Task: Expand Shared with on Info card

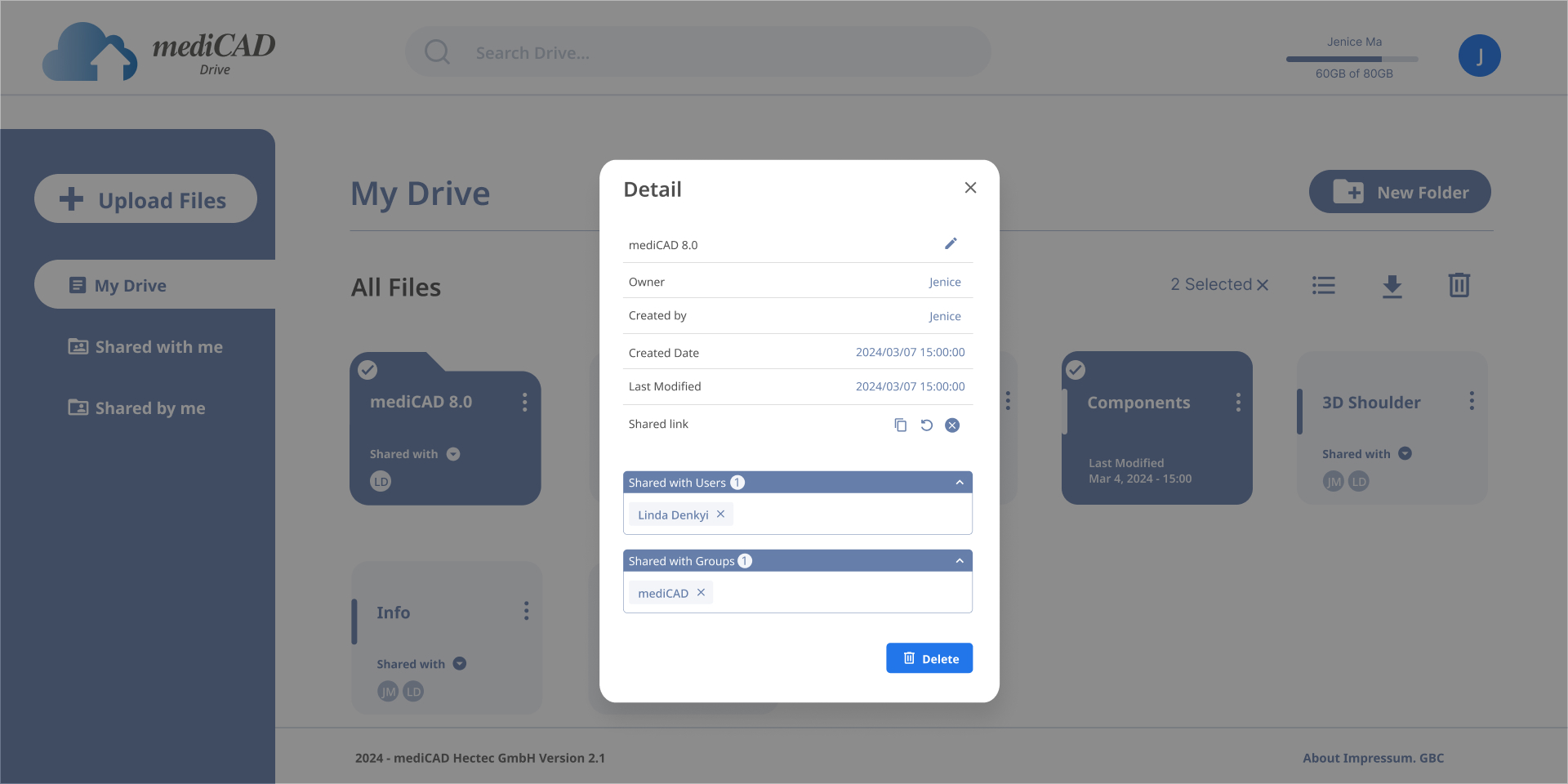Action: (460, 663)
